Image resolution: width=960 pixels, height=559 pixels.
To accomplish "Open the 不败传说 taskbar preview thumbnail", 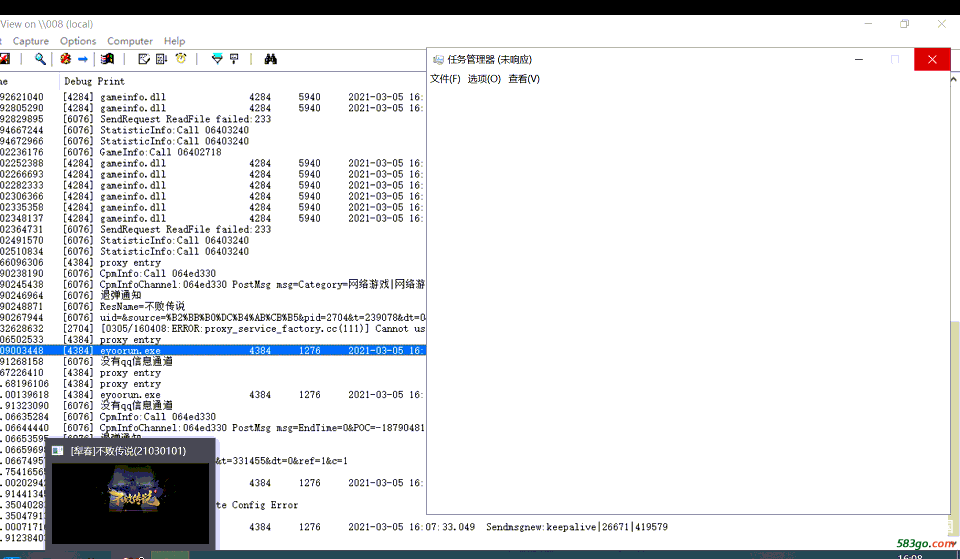I will click(x=130, y=503).
